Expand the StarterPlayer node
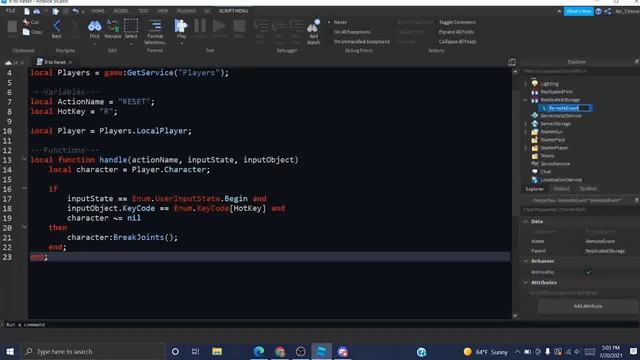The height and width of the screenshot is (360, 640). tap(526, 148)
